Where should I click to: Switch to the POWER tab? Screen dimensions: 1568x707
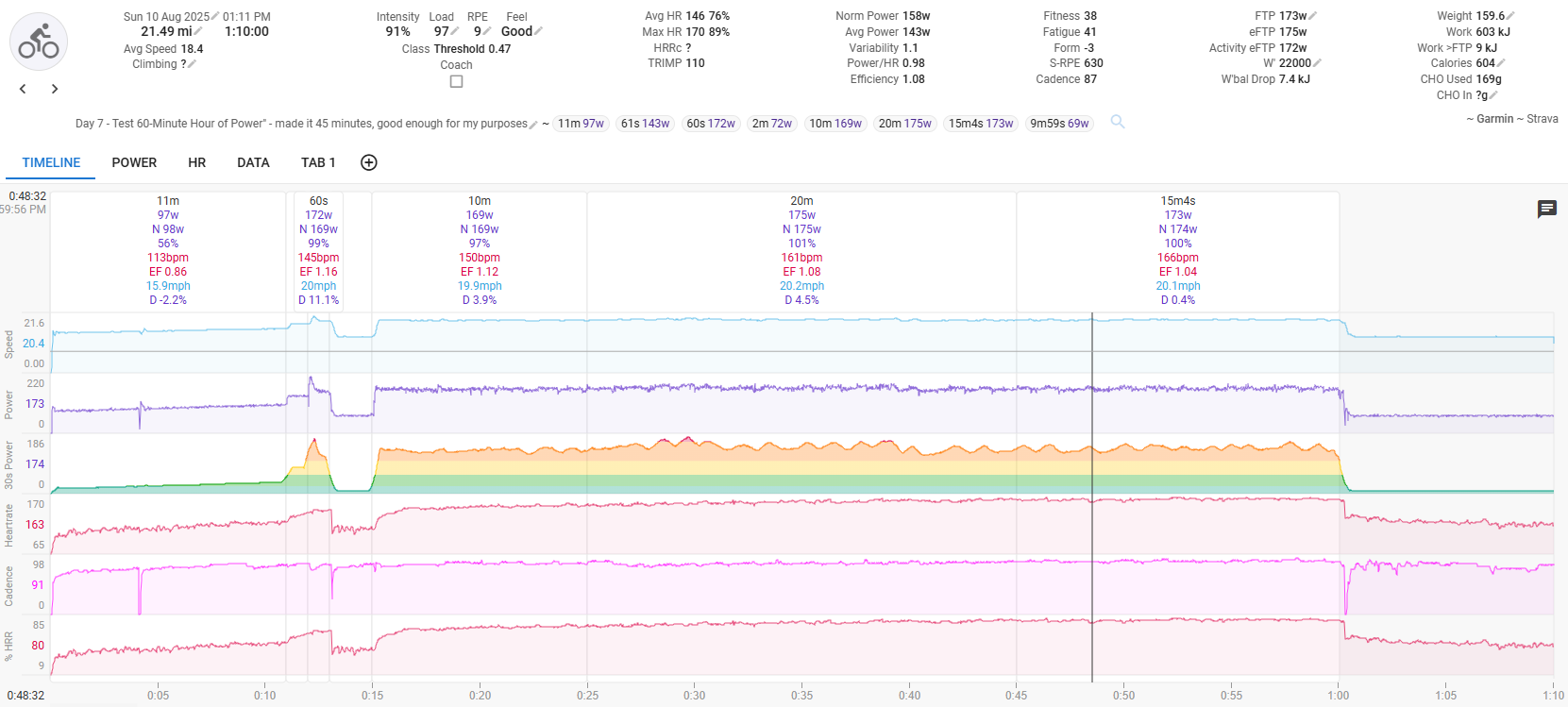coord(134,162)
